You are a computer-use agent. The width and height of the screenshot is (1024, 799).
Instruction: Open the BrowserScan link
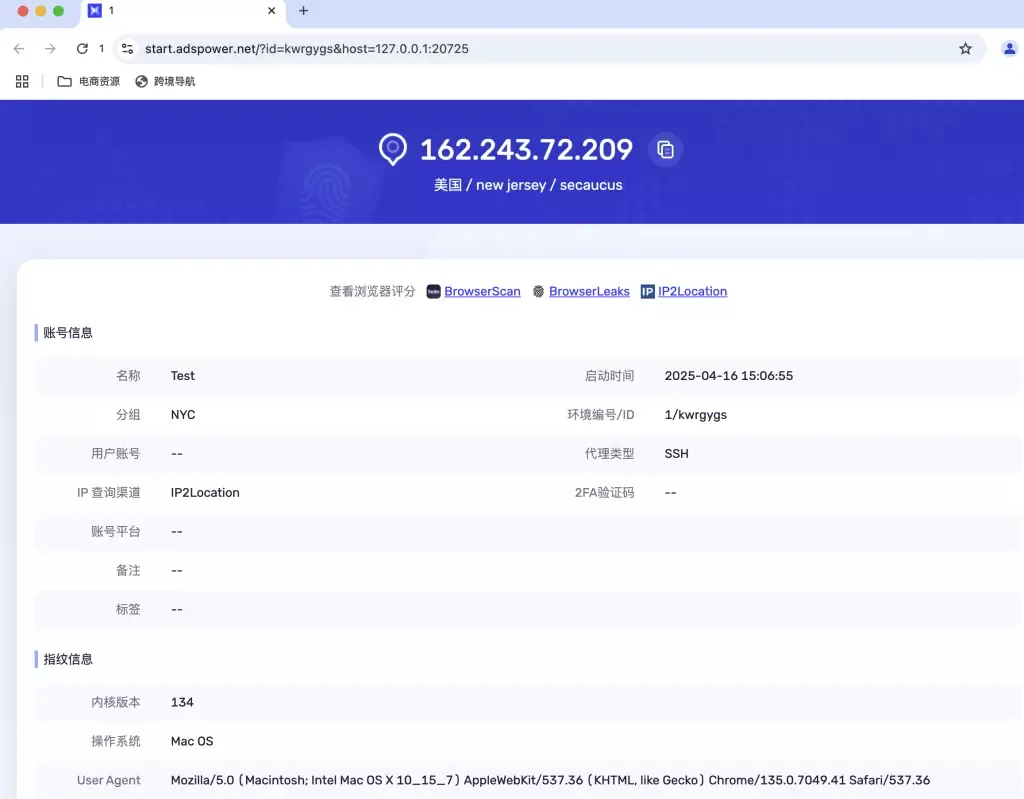click(x=482, y=291)
